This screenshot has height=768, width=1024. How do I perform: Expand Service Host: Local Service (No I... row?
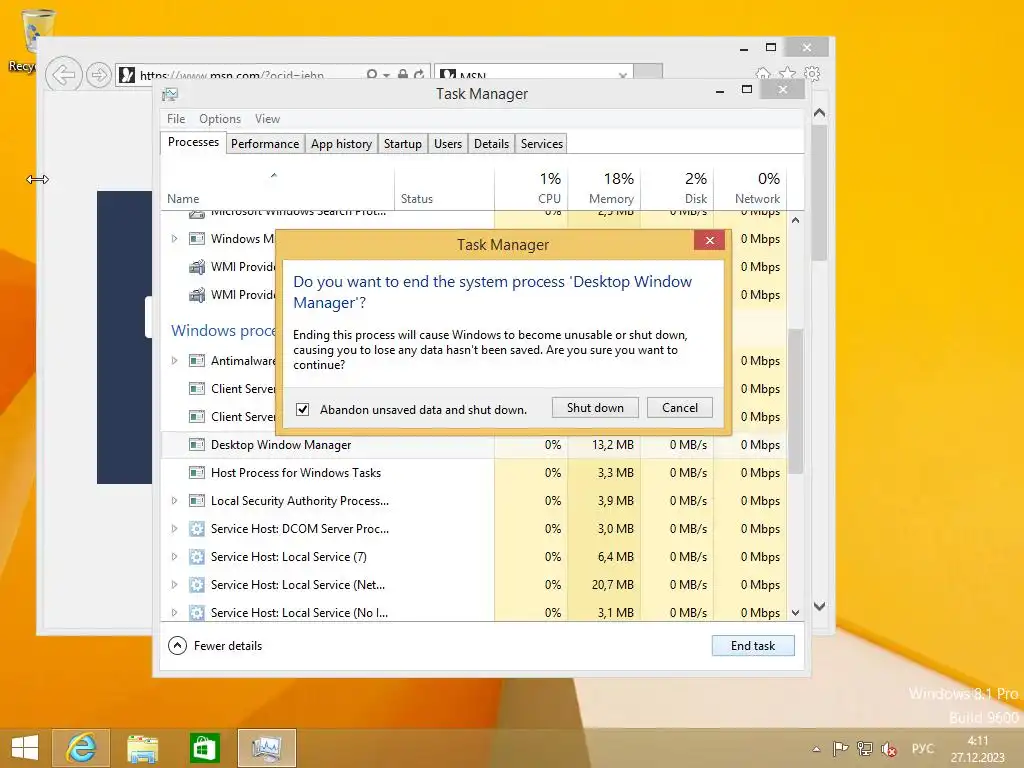pos(174,613)
